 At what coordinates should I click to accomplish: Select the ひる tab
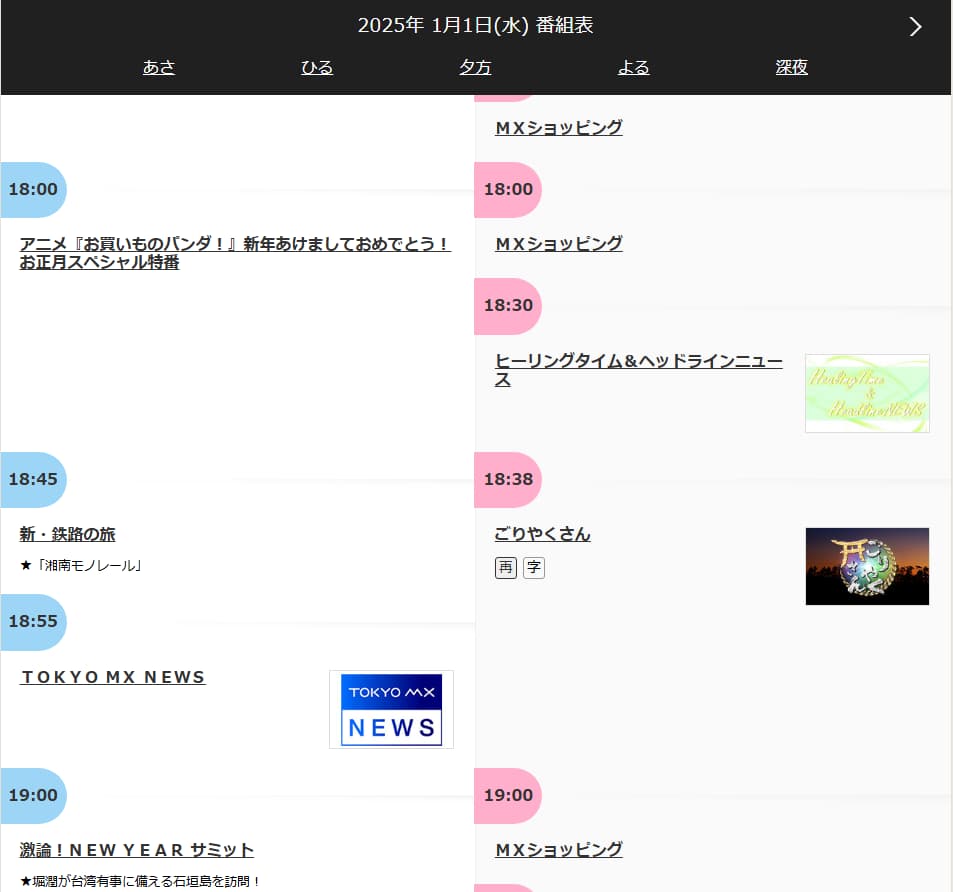coord(317,68)
